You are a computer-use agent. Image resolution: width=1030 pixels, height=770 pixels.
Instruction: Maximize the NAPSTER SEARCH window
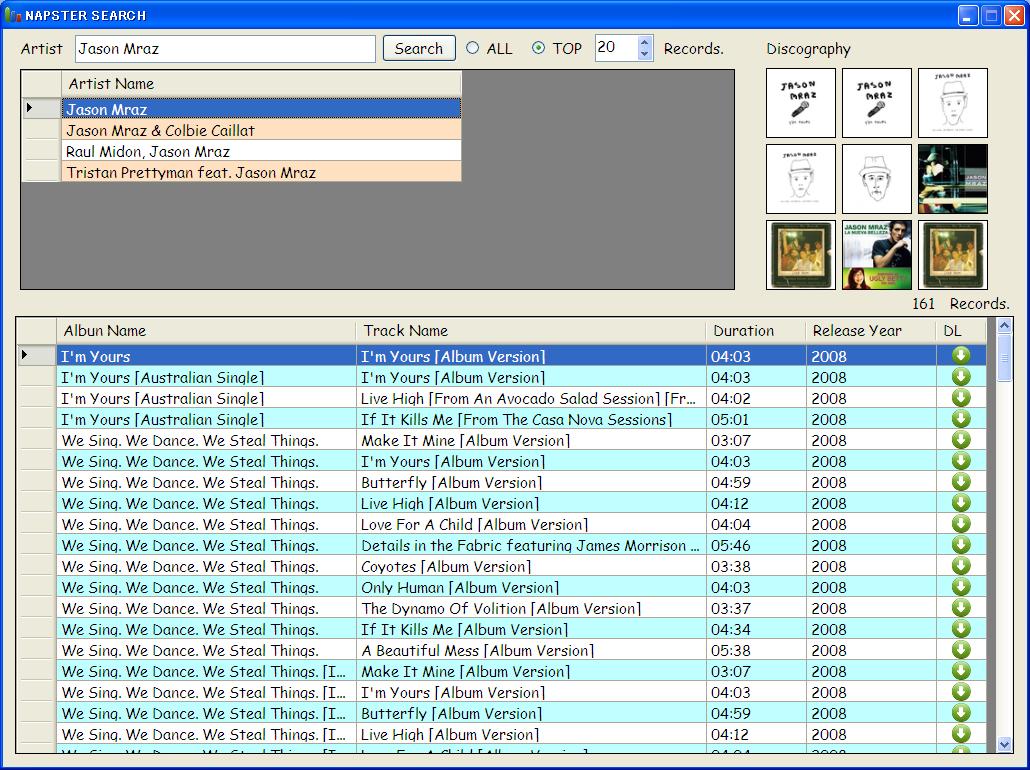pos(991,15)
